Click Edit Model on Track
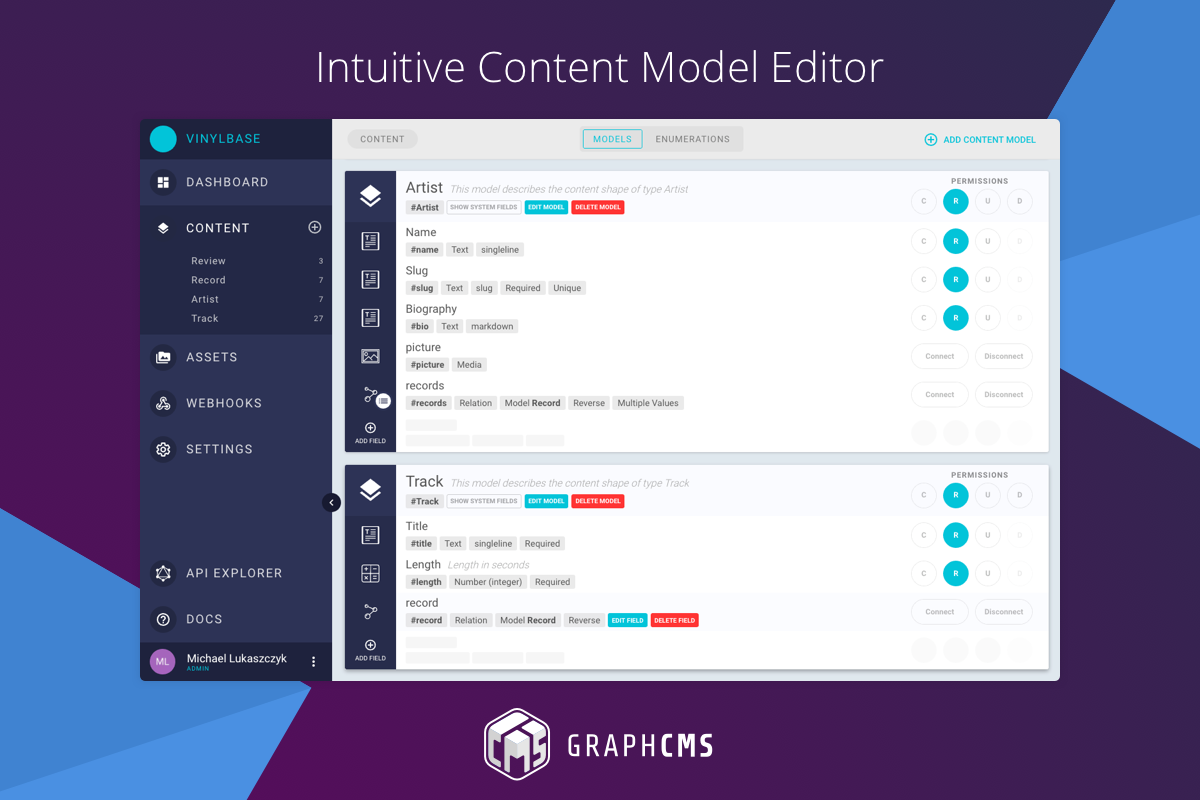 546,501
